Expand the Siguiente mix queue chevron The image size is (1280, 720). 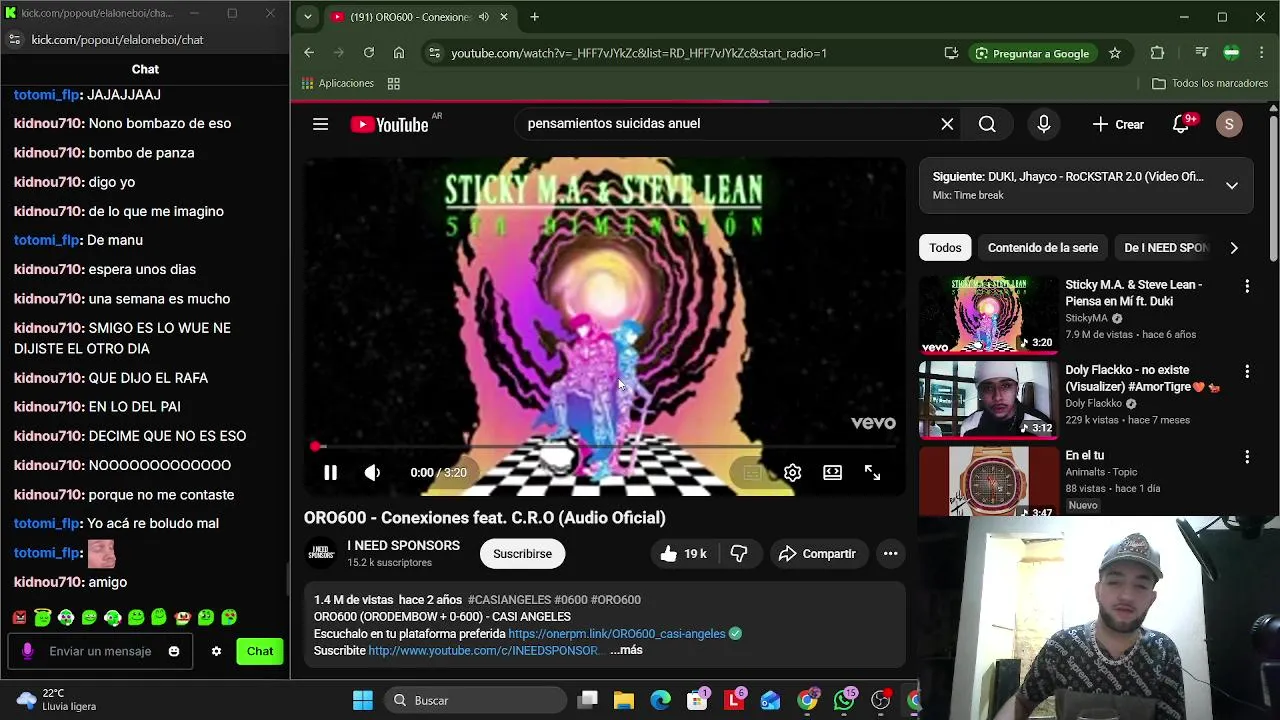[1232, 186]
